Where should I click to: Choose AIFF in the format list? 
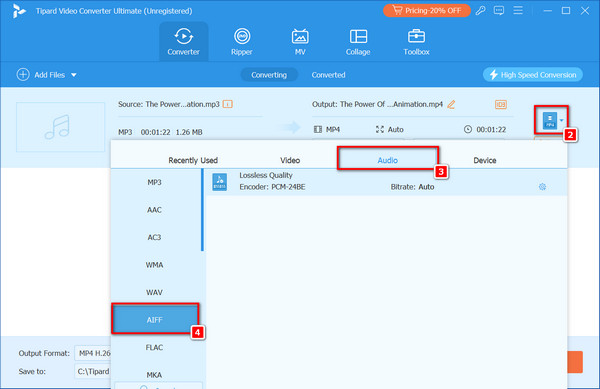click(x=155, y=320)
